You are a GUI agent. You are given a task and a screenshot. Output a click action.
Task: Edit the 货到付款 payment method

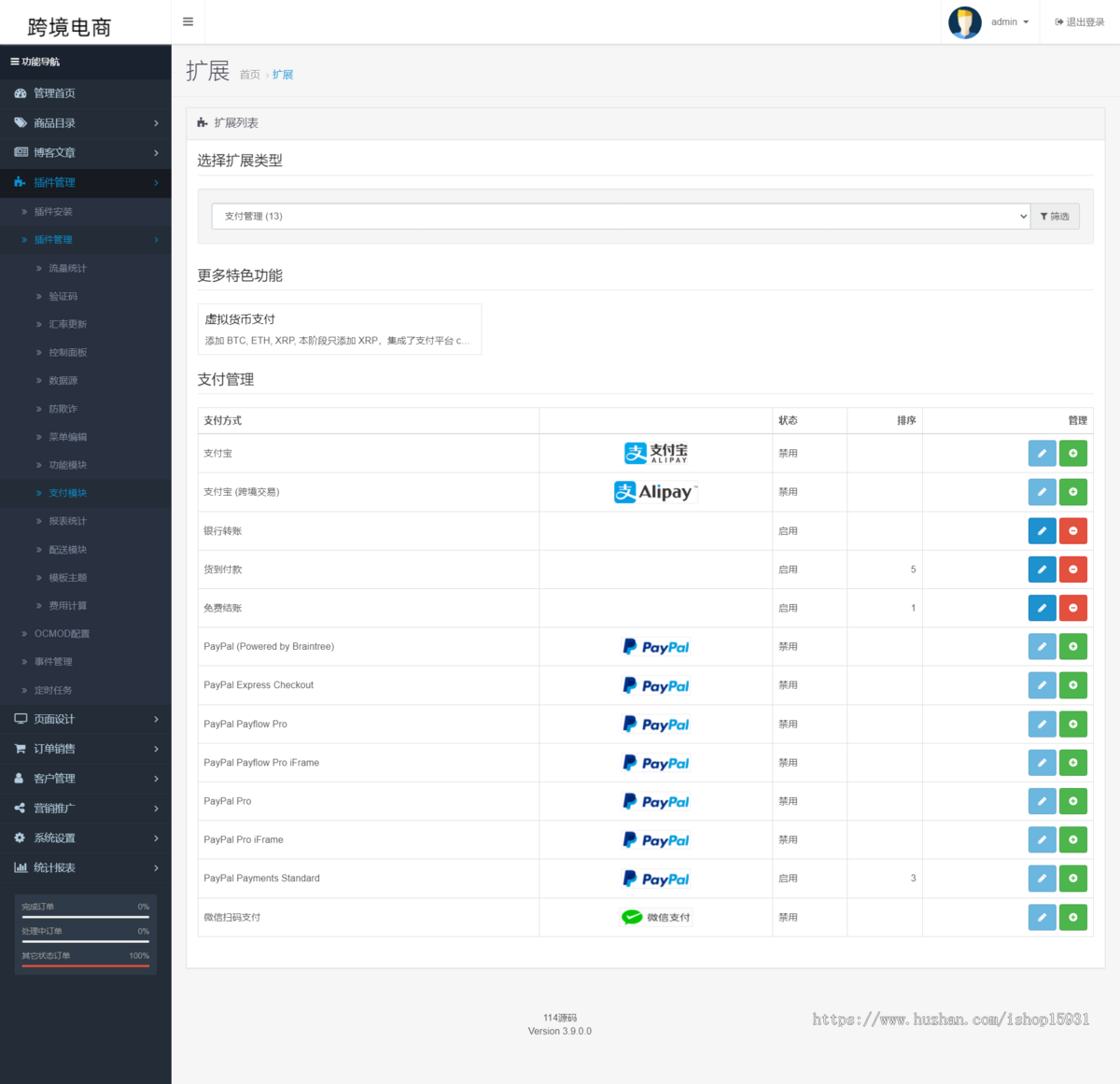tap(1042, 570)
